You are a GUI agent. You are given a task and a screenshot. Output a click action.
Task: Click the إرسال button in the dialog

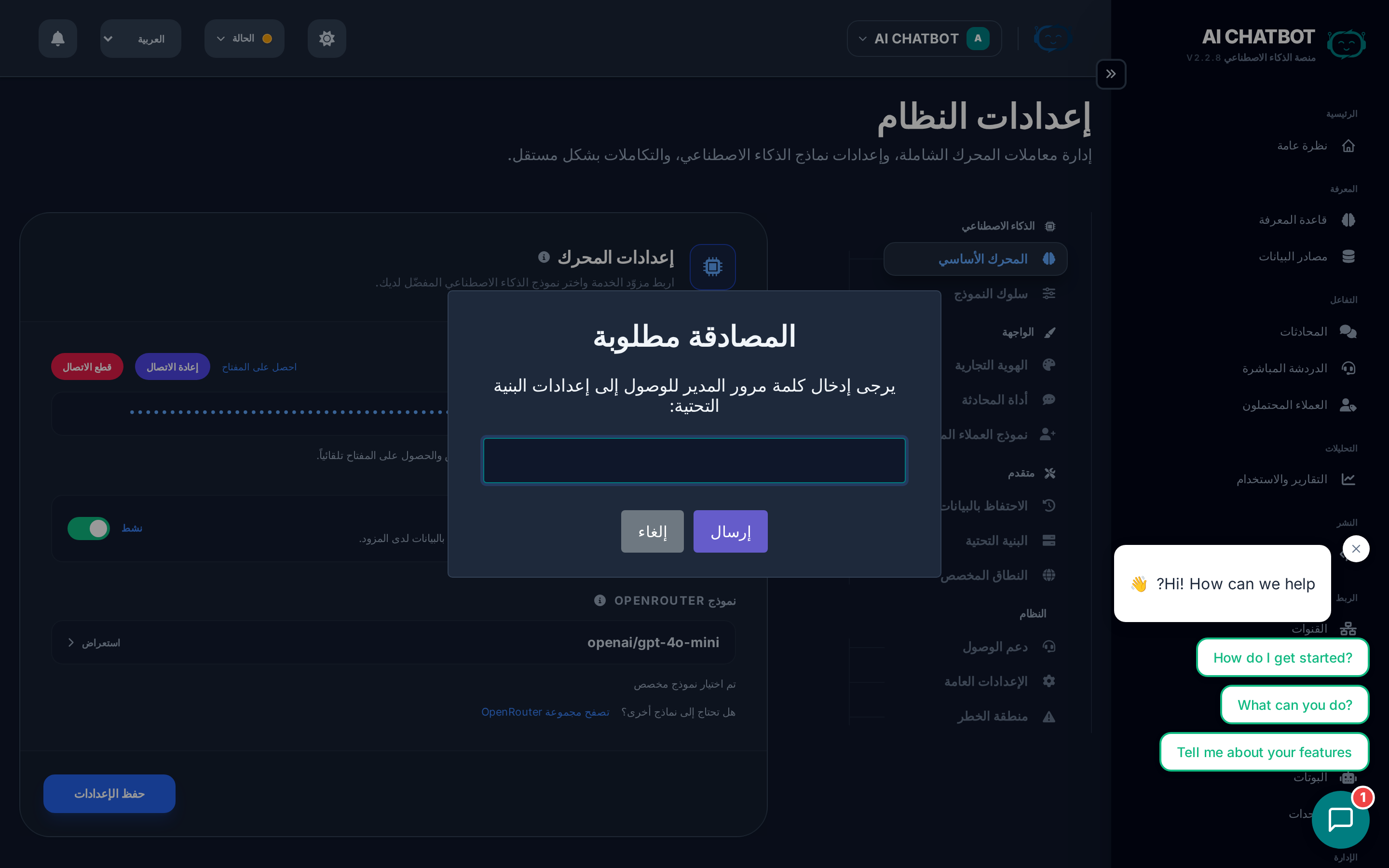pyautogui.click(x=730, y=531)
